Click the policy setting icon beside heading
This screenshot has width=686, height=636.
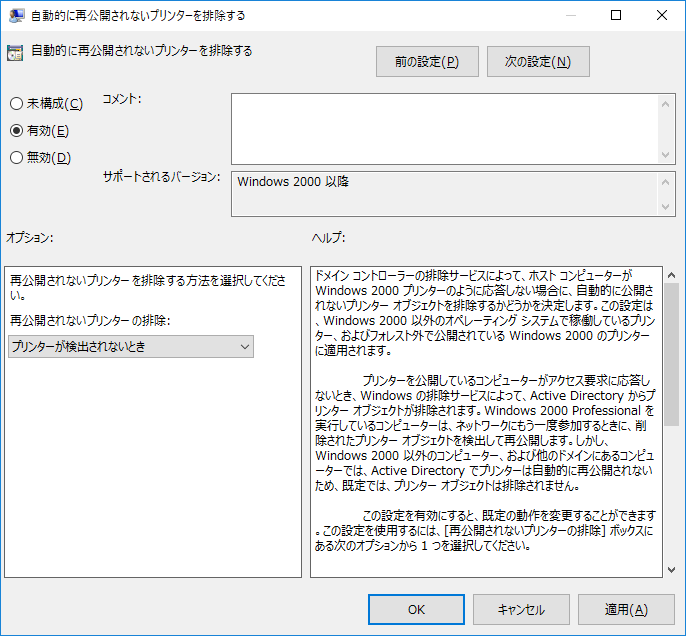pyautogui.click(x=15, y=53)
